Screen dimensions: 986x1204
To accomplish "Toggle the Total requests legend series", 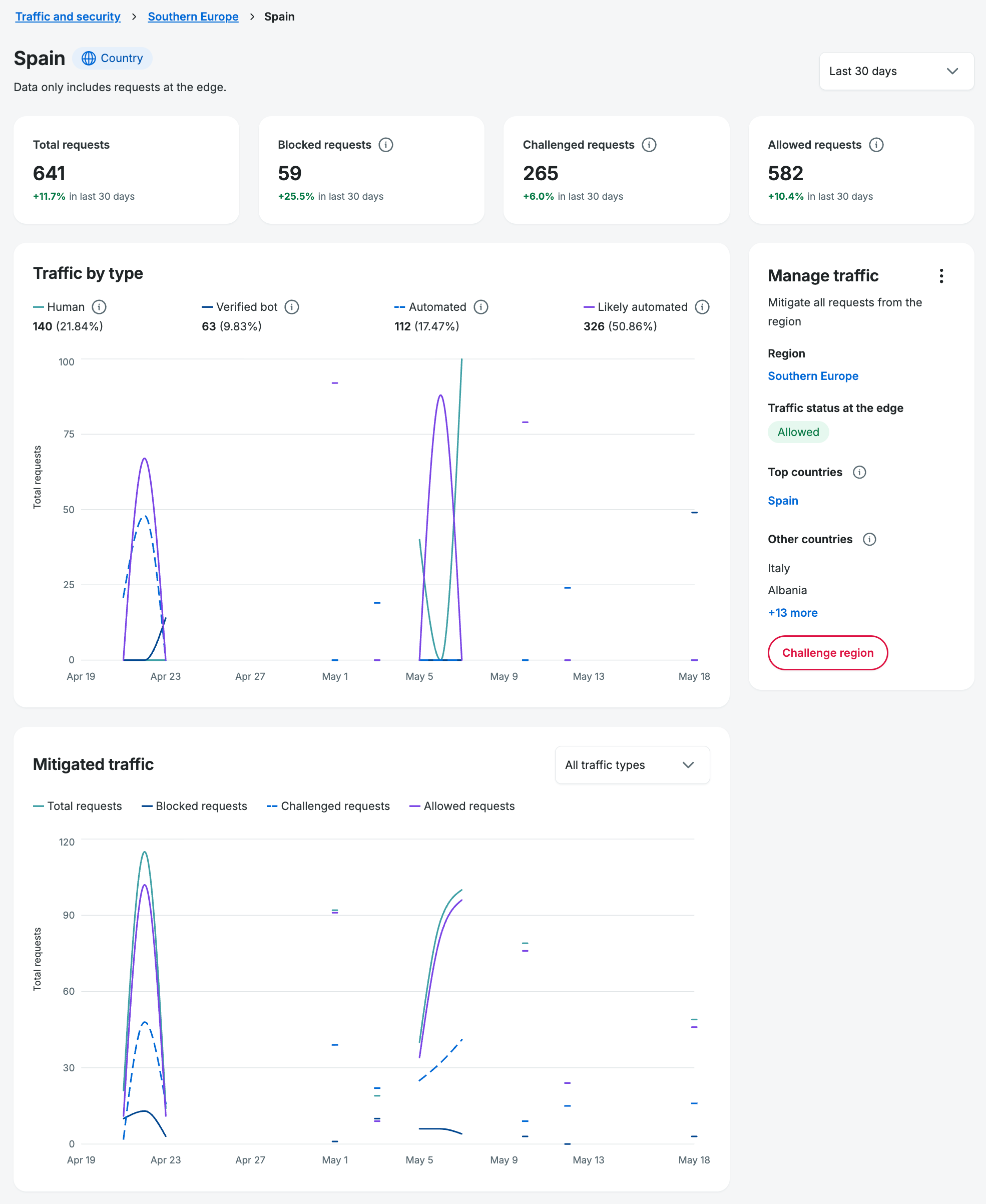I will tap(77, 806).
